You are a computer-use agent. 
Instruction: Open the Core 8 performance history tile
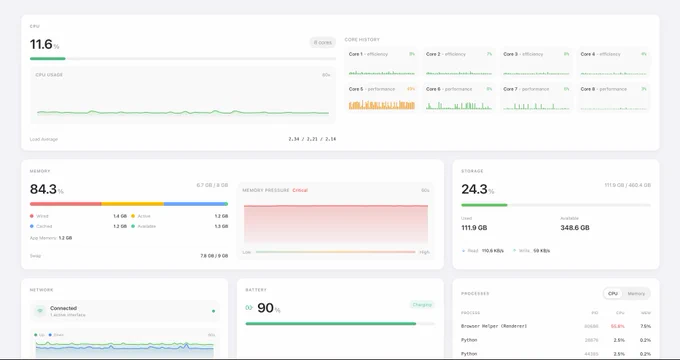(x=614, y=98)
